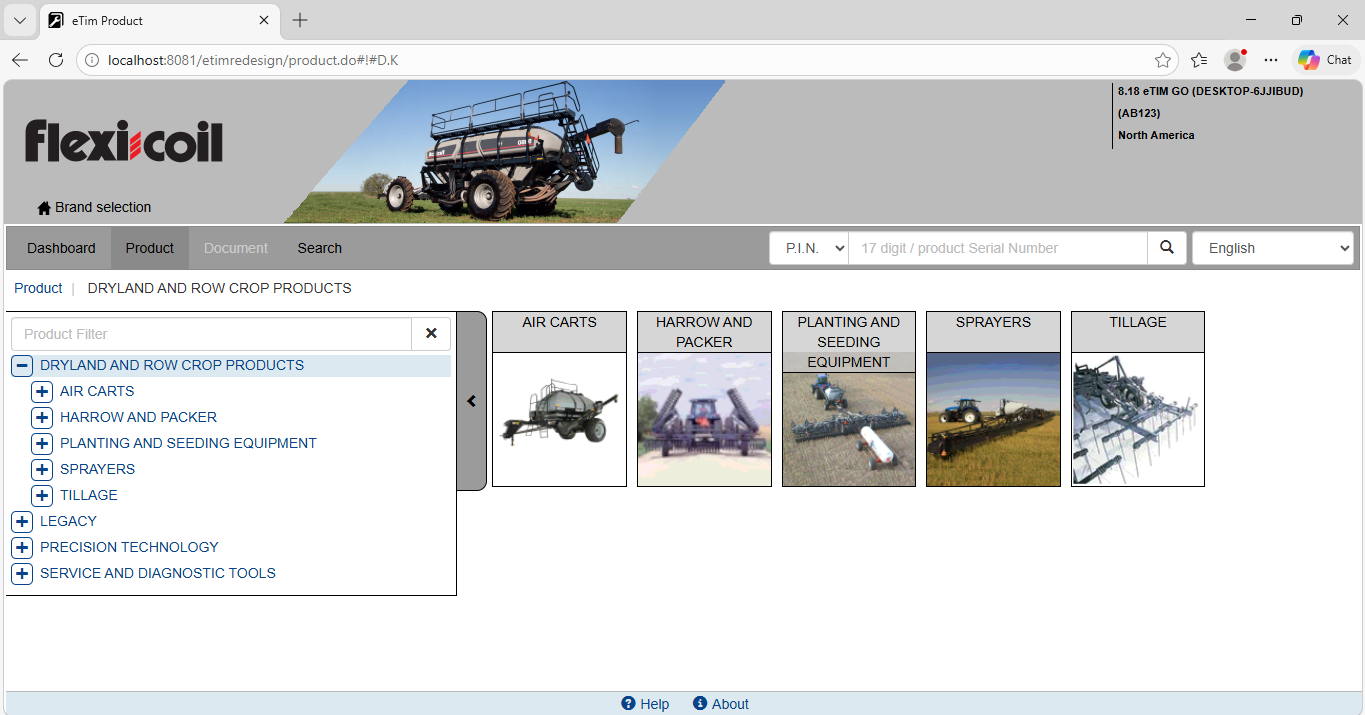
Task: Open the P.I.N. search type dropdown
Action: (x=809, y=248)
